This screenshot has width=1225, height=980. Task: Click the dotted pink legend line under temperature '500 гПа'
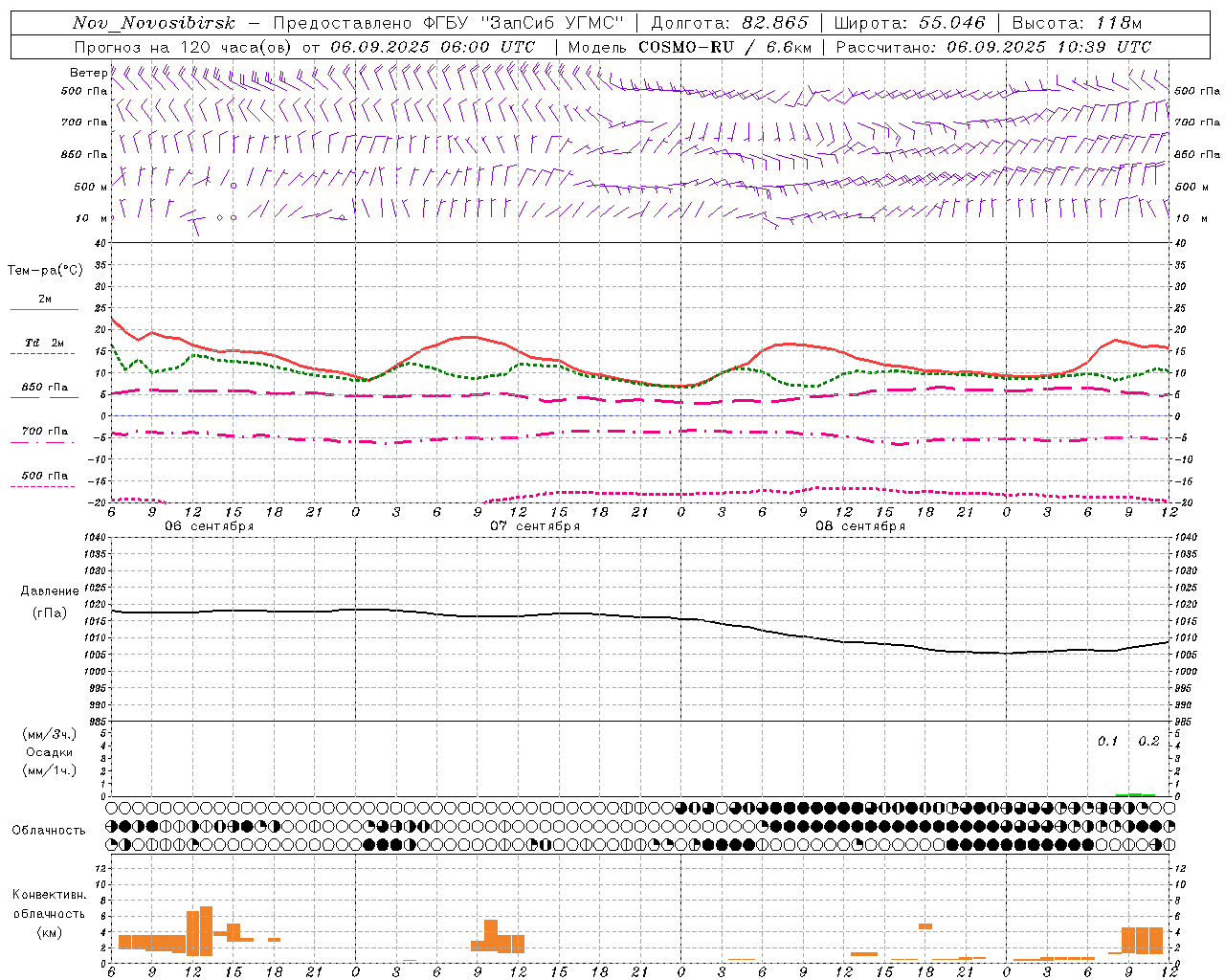pos(42,486)
